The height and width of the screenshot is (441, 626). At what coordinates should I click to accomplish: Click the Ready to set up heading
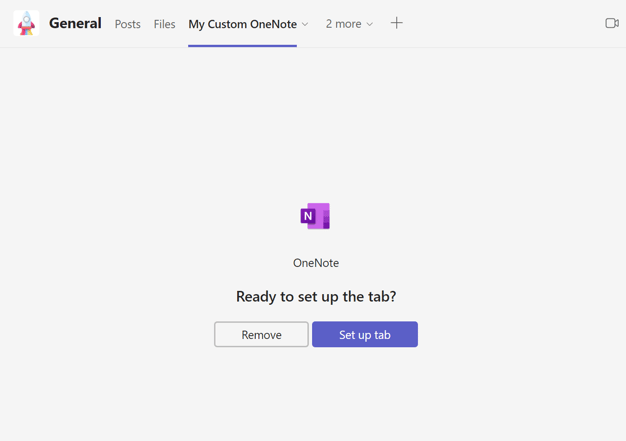point(316,296)
